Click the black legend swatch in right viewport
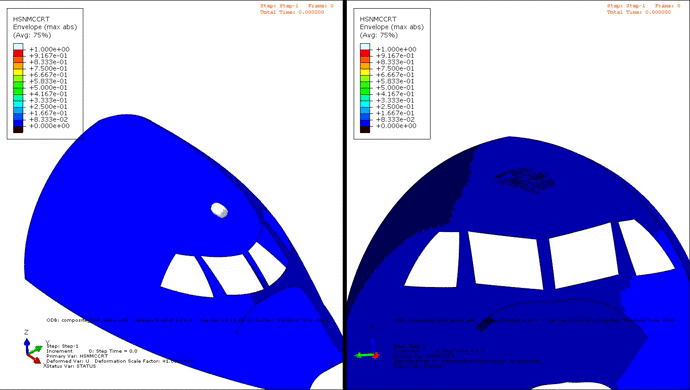This screenshot has height=390, width=690. [365, 129]
